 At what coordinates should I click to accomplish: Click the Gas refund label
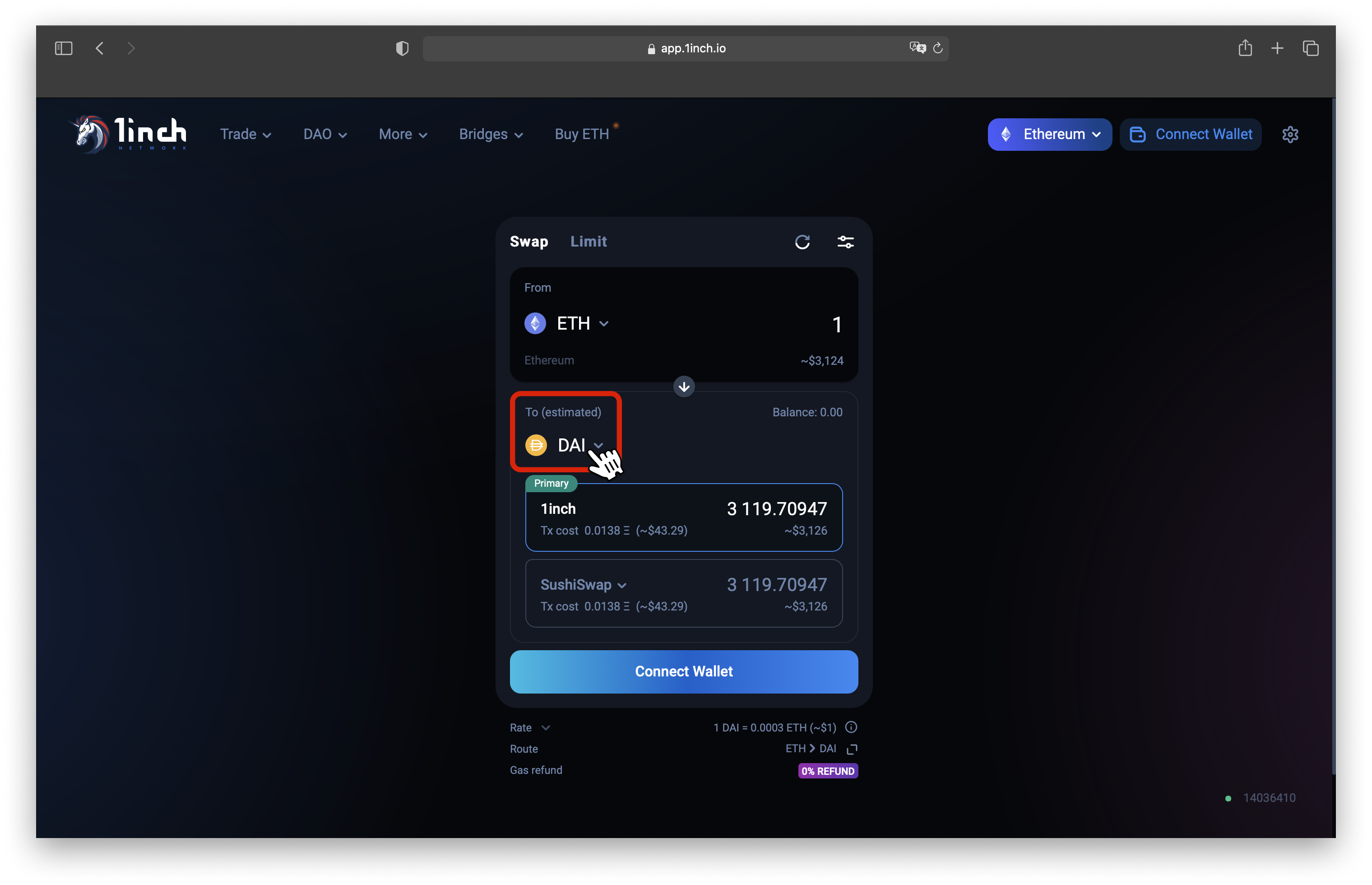pos(536,770)
